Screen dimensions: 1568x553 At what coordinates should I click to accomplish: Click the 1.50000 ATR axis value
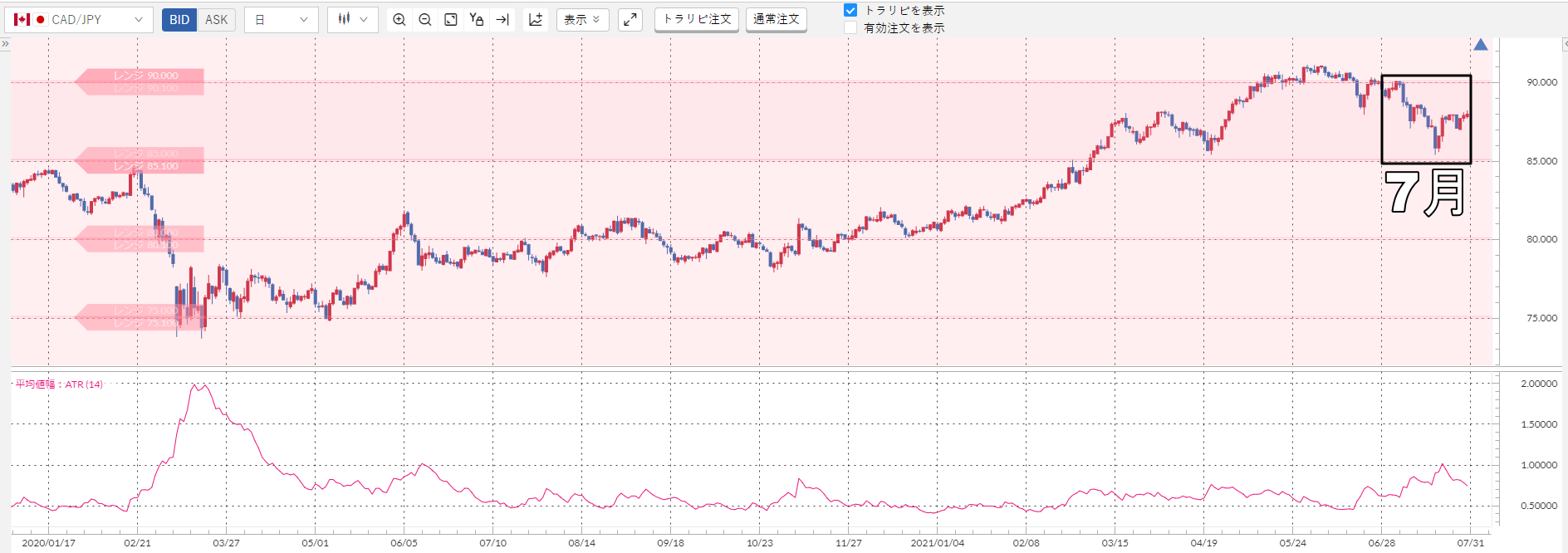(x=1539, y=424)
